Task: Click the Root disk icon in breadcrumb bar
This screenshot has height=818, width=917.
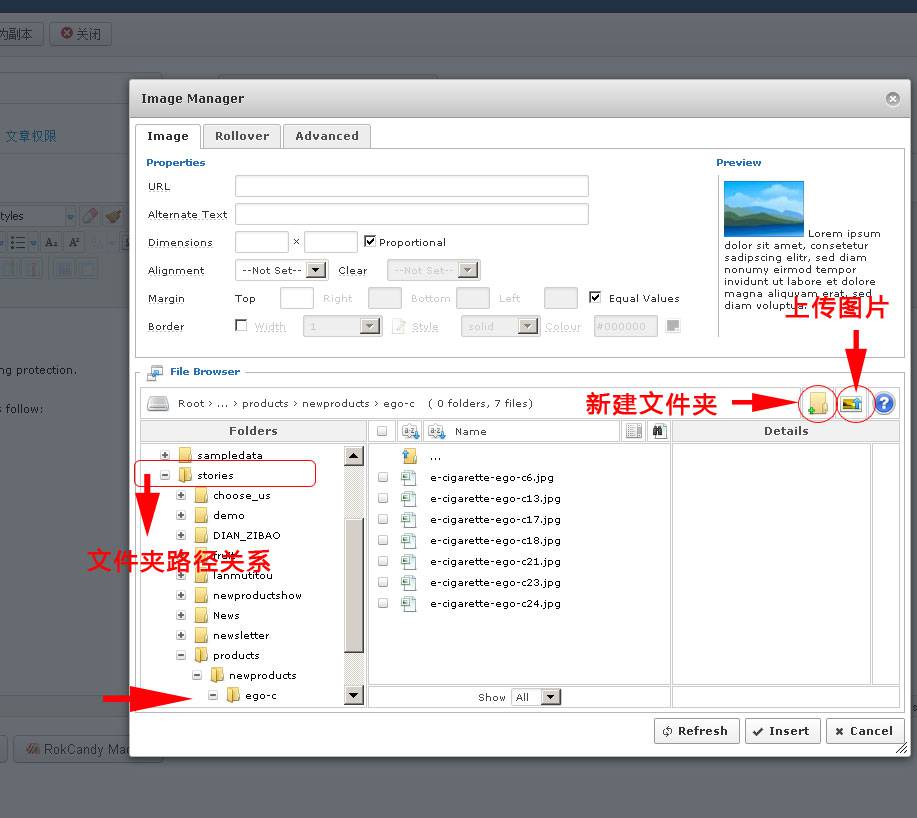Action: [157, 404]
